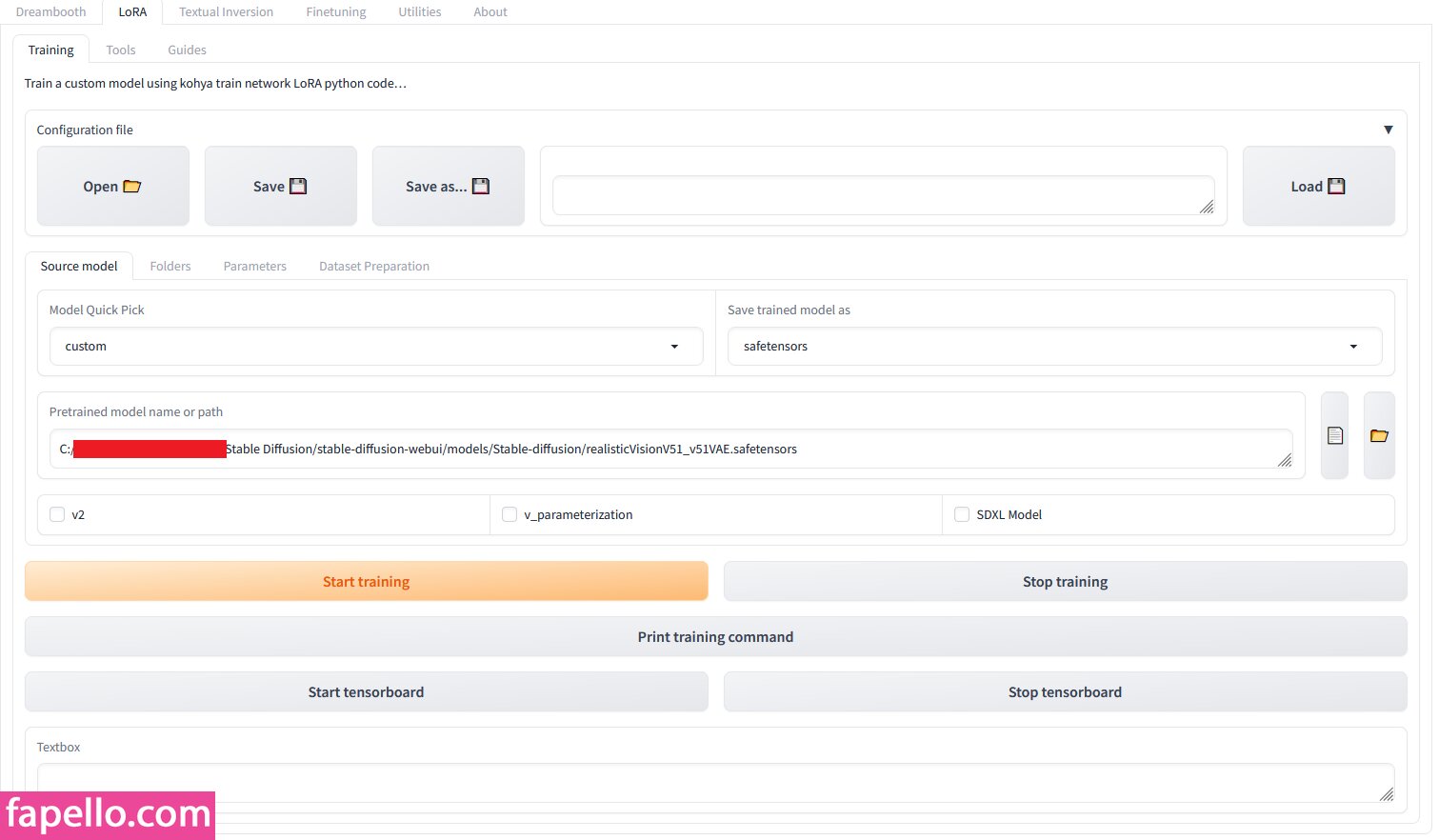Check the SDXL Model option
1439x840 pixels.
[962, 514]
